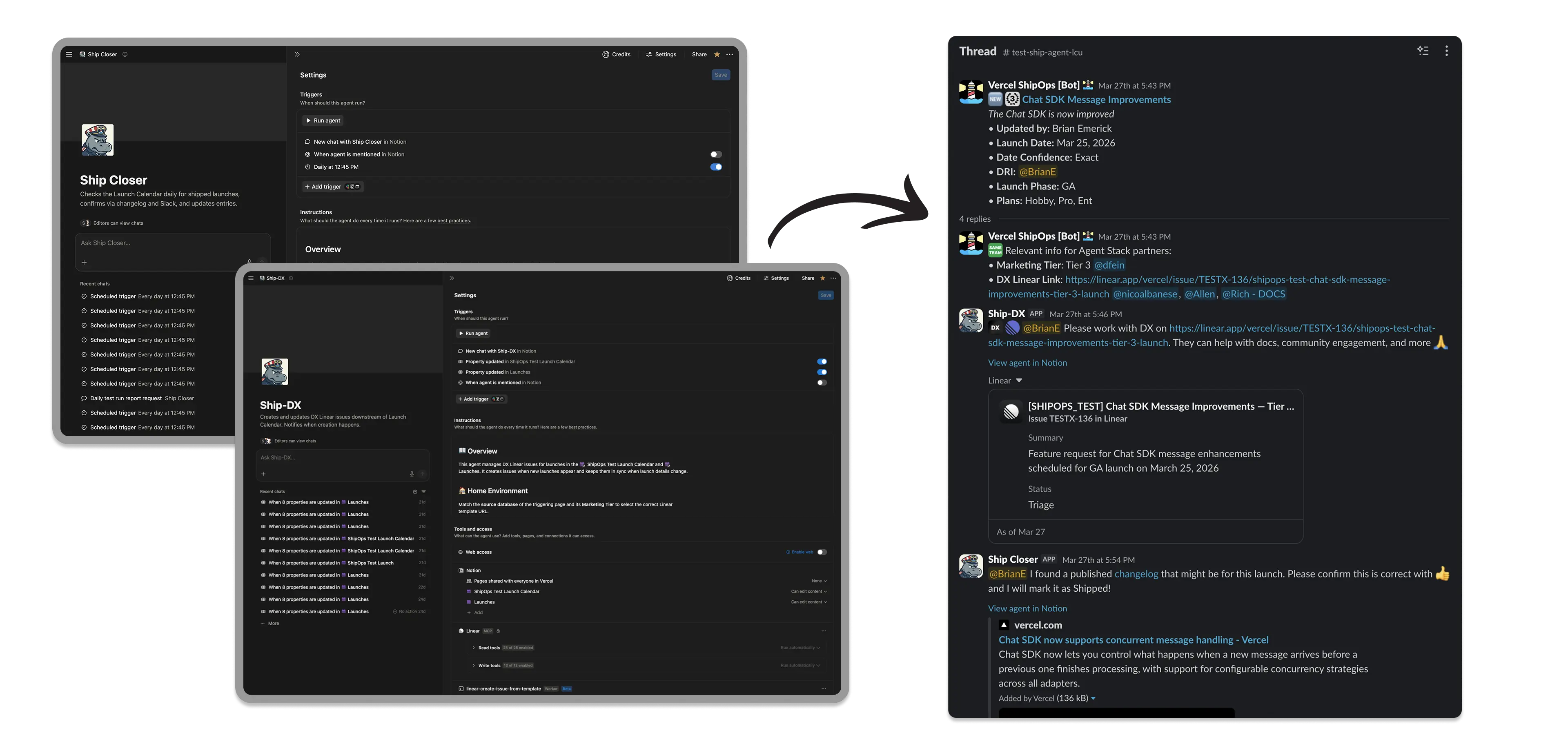This screenshot has height=753, width=1568.
Task: Open Run automatically dropdown for Read tools
Action: click(800, 648)
